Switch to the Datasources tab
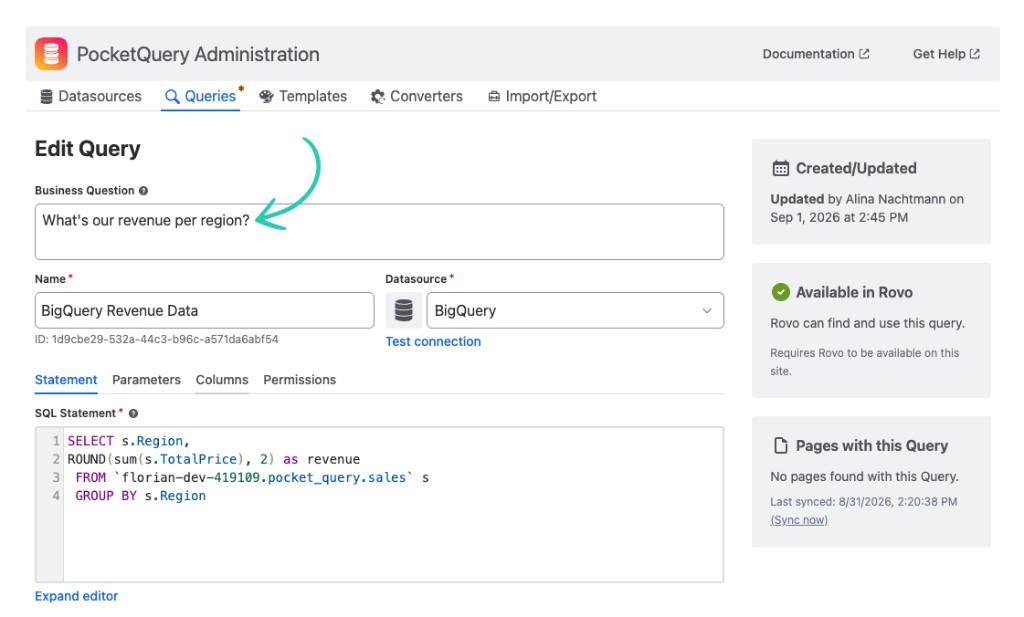Screen dimensions: 1024x617 coord(91,96)
